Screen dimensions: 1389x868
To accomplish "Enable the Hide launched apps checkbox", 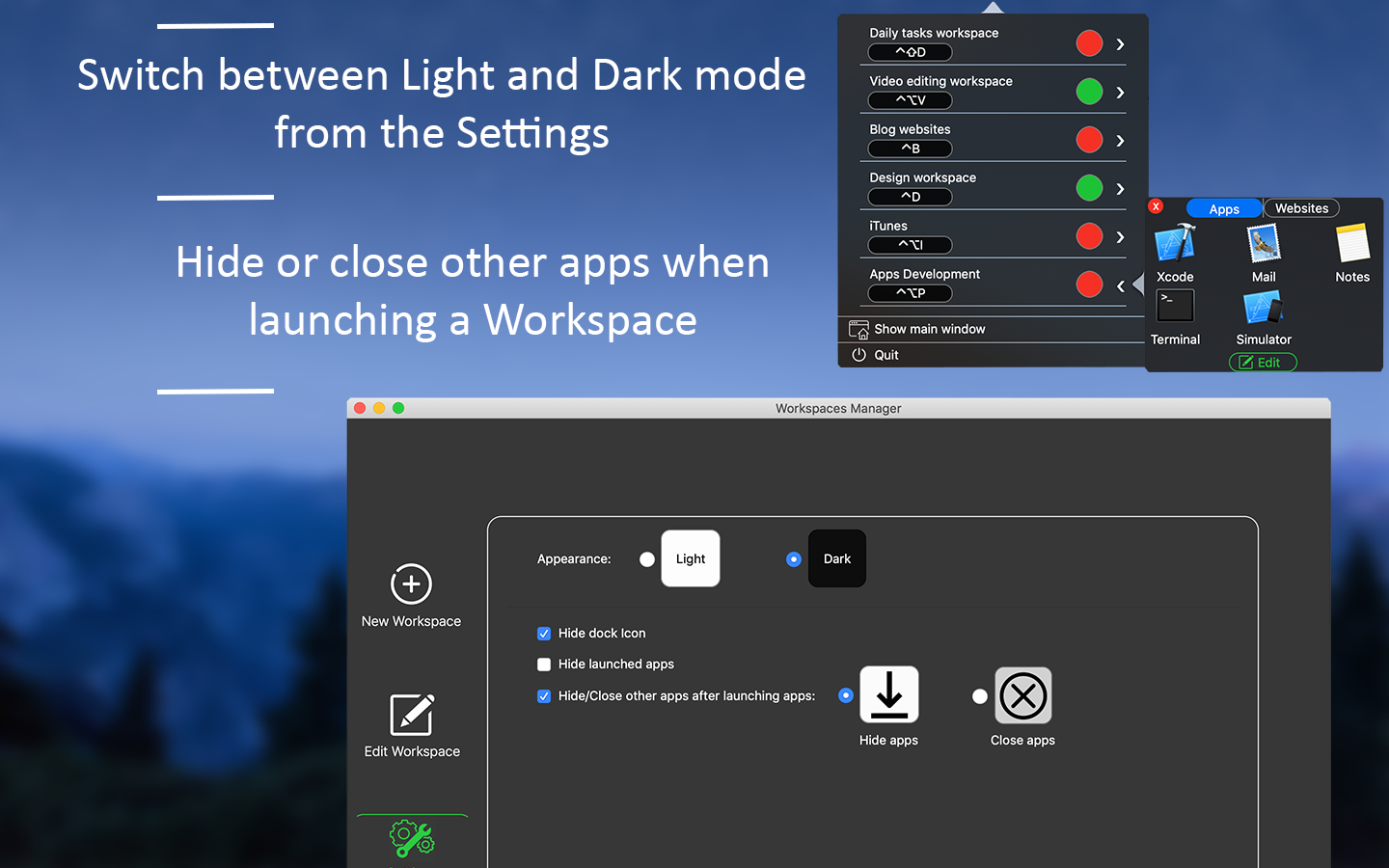I will click(x=544, y=665).
